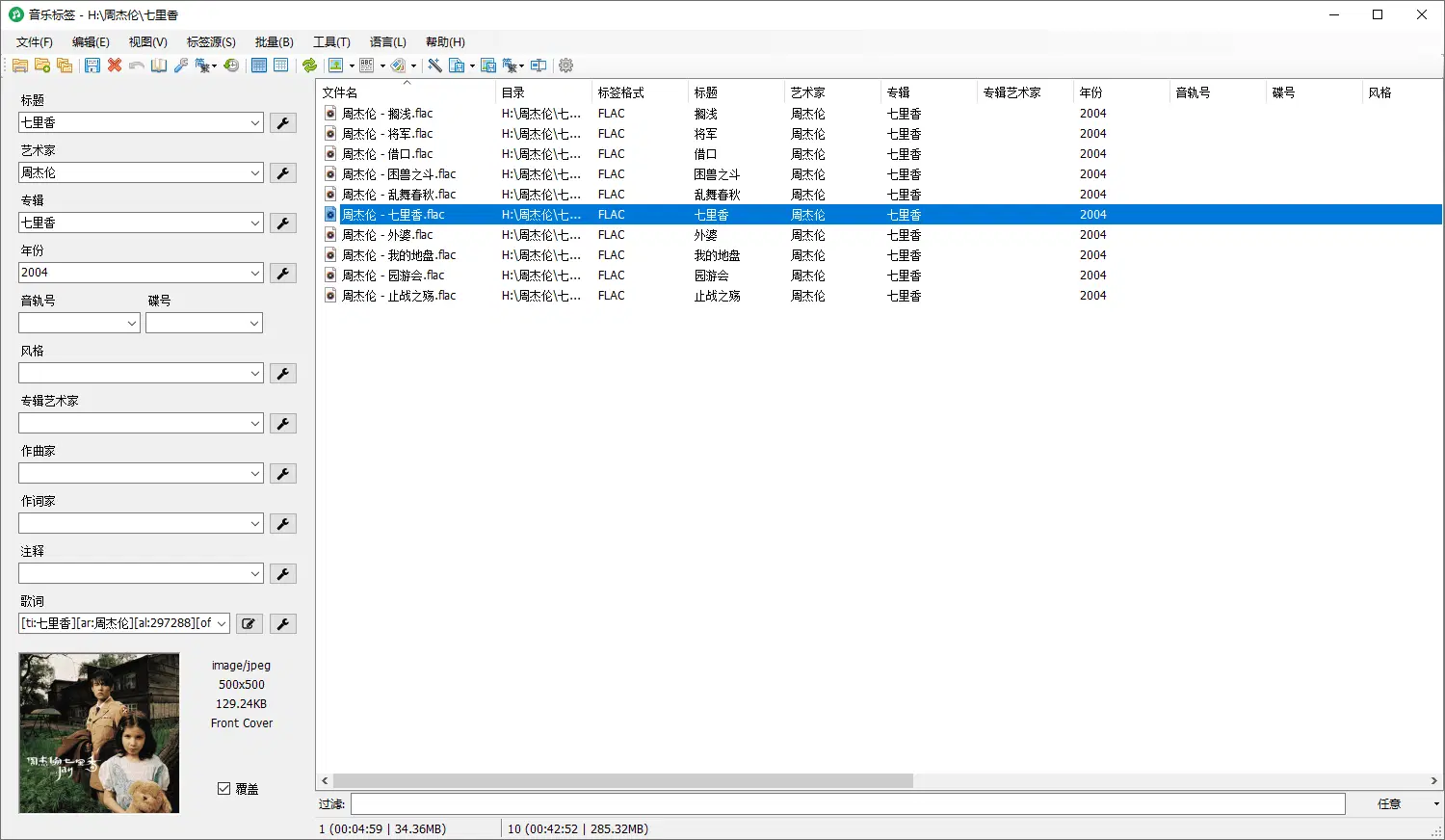Open the 帮助(H) menu
Viewport: 1445px width, 840px height.
[x=445, y=41]
